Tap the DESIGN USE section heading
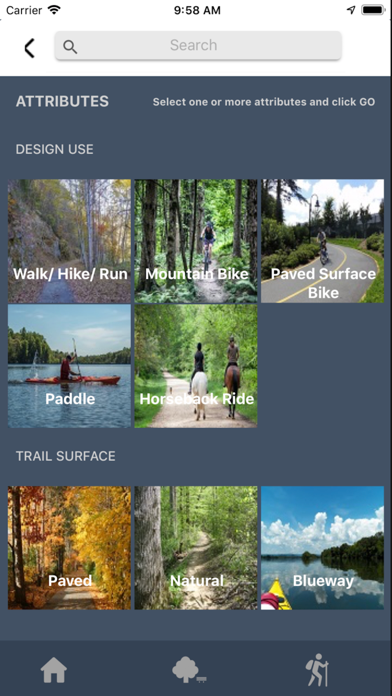Viewport: 392px width, 696px height. click(x=55, y=150)
